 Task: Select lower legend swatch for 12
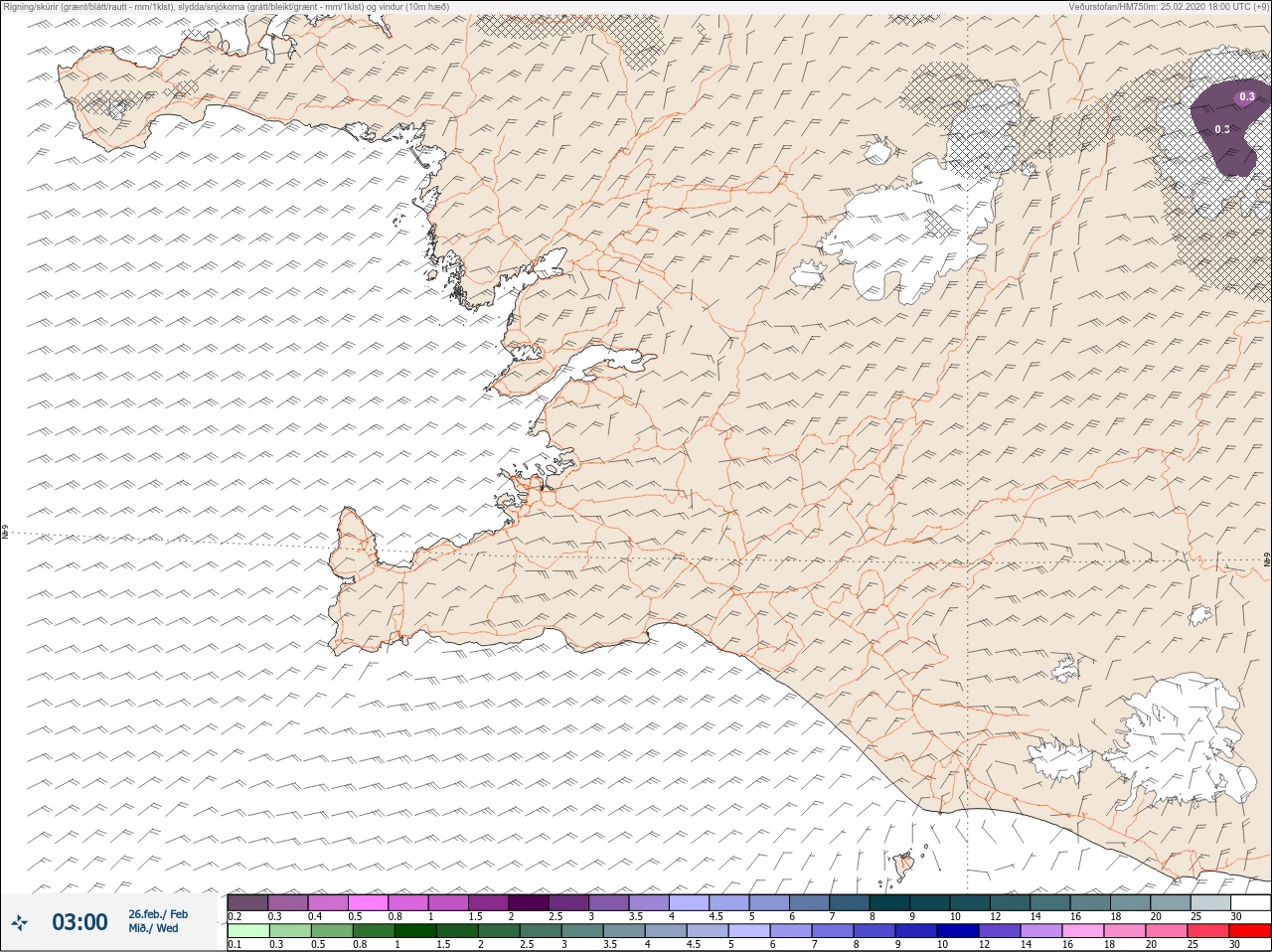(x=1000, y=931)
